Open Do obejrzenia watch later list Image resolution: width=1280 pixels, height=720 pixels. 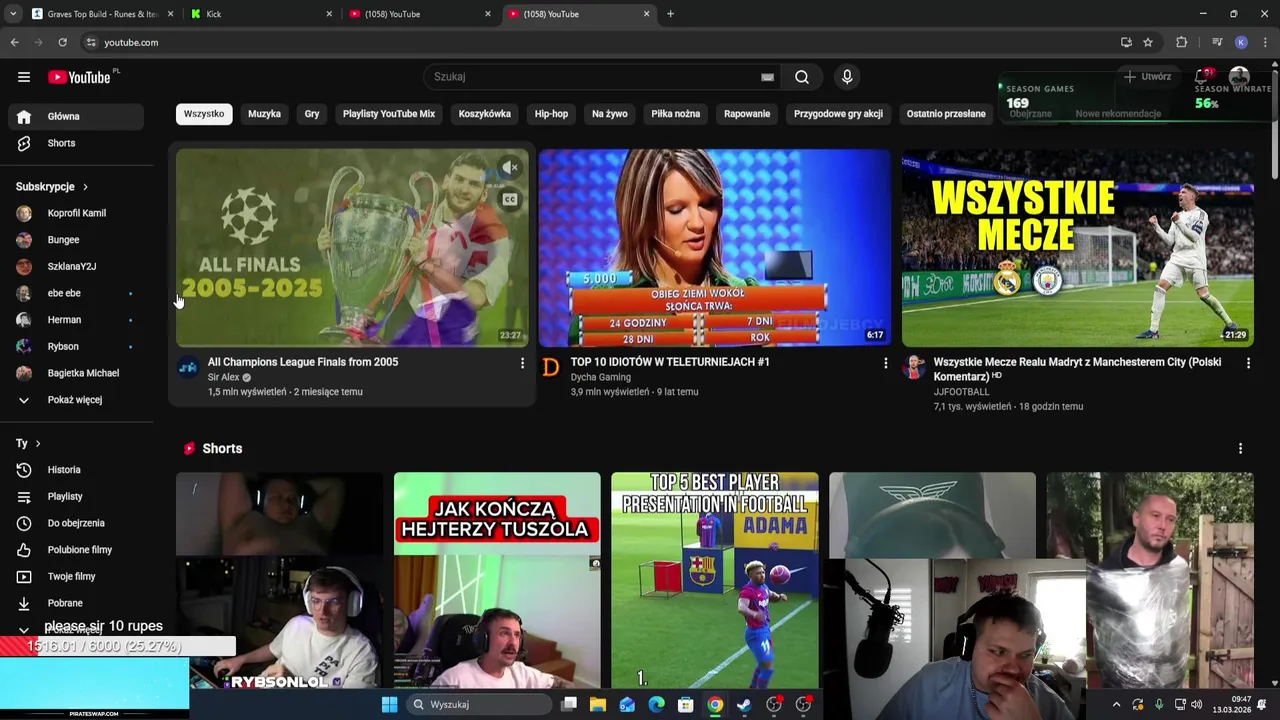pos(76,523)
